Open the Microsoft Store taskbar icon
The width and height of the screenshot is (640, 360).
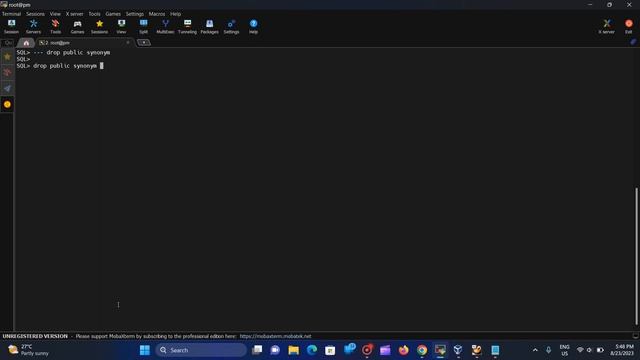330,350
